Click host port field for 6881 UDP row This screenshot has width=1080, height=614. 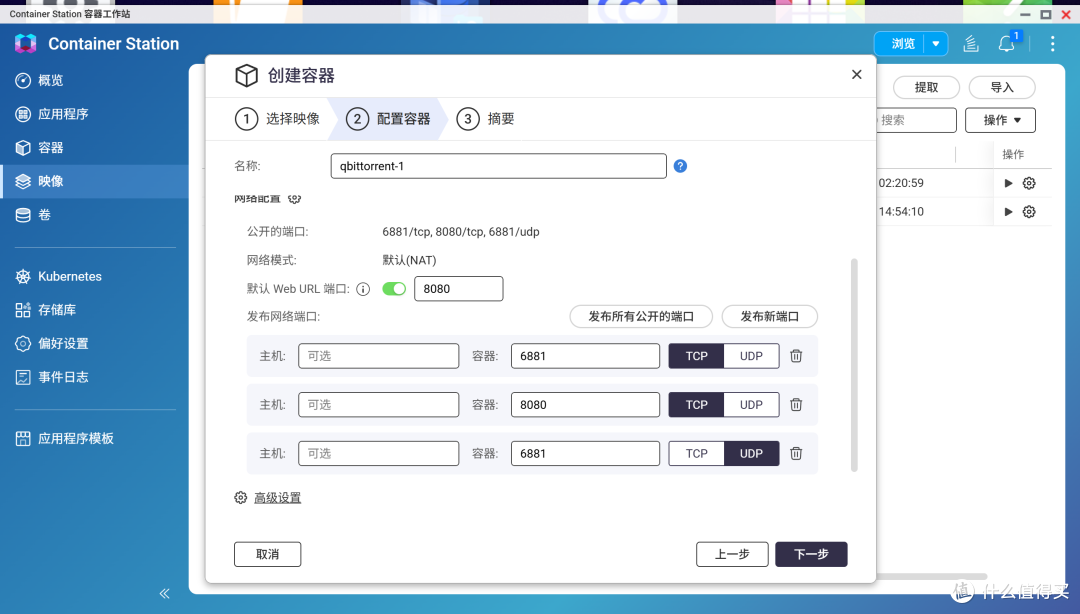(x=379, y=453)
